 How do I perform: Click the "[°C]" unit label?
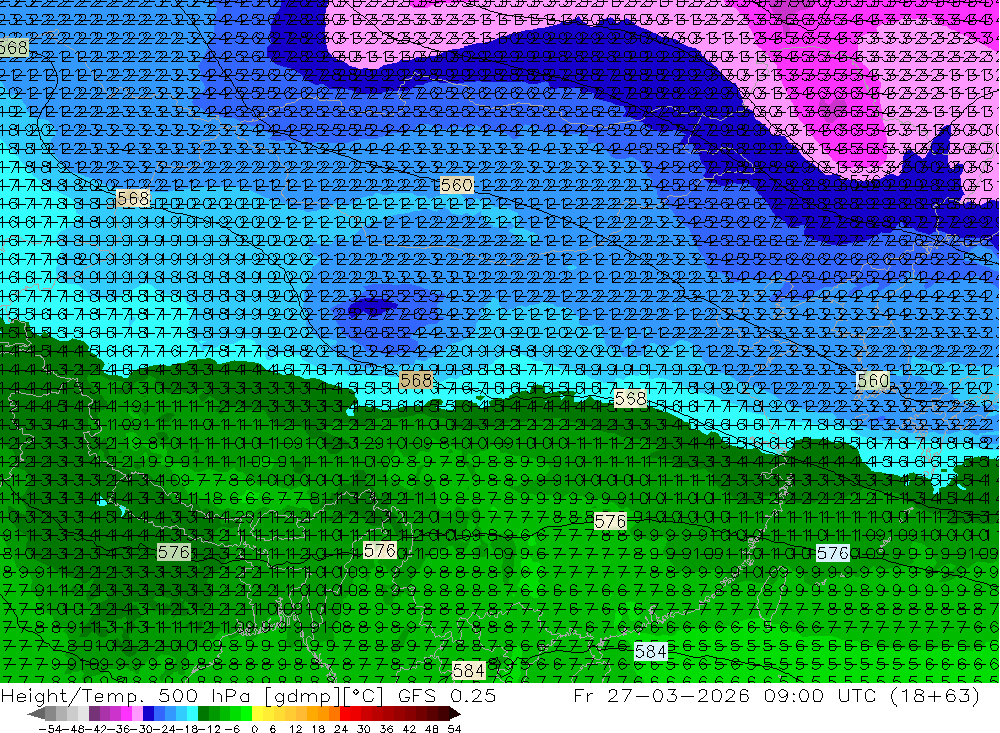[362, 696]
